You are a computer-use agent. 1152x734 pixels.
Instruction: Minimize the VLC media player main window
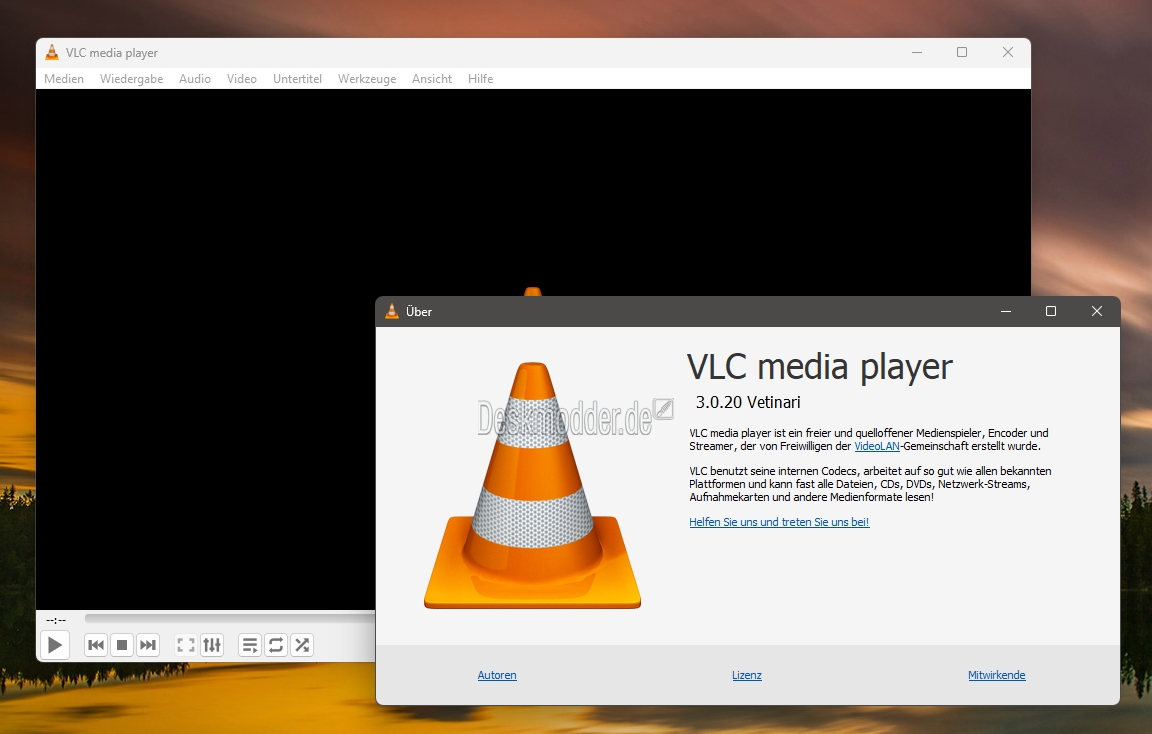917,52
